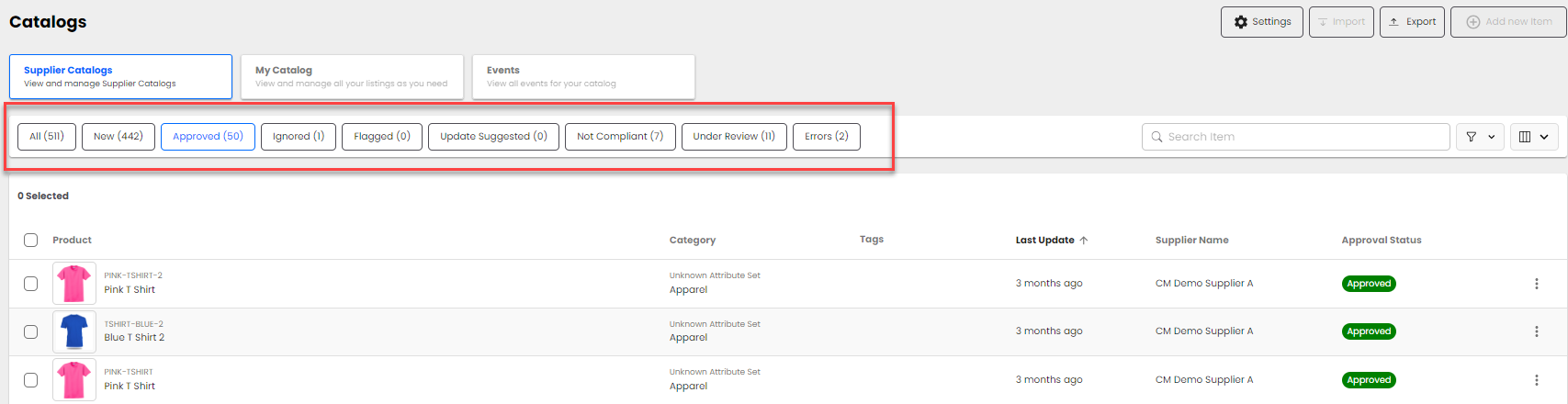Expand the filter funnel dropdown
Viewport: 1568px width, 404px height.
coord(1480,137)
